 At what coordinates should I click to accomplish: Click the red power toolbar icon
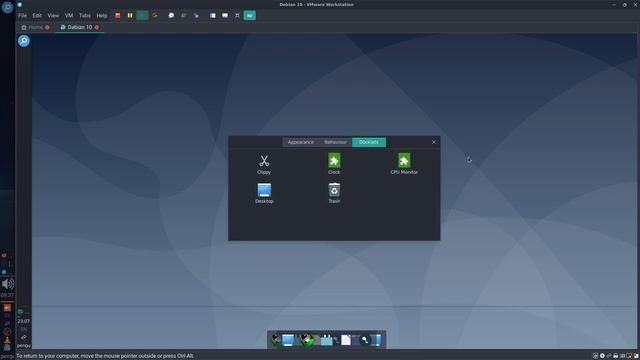coord(118,16)
